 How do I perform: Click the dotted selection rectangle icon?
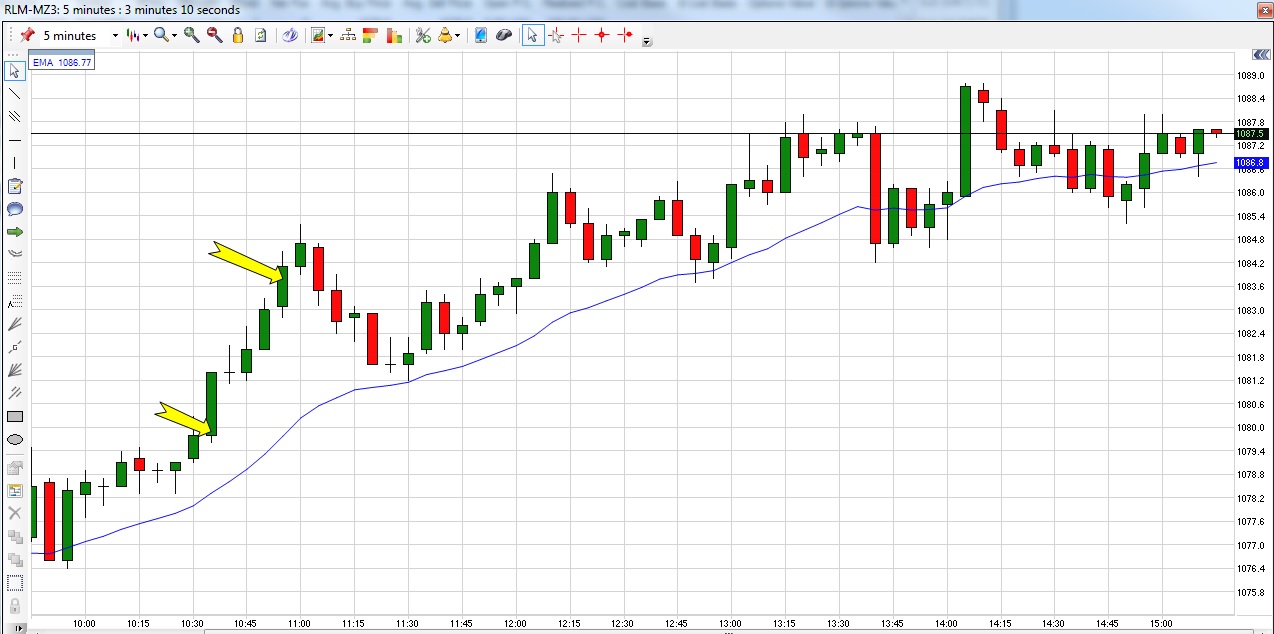coord(15,582)
